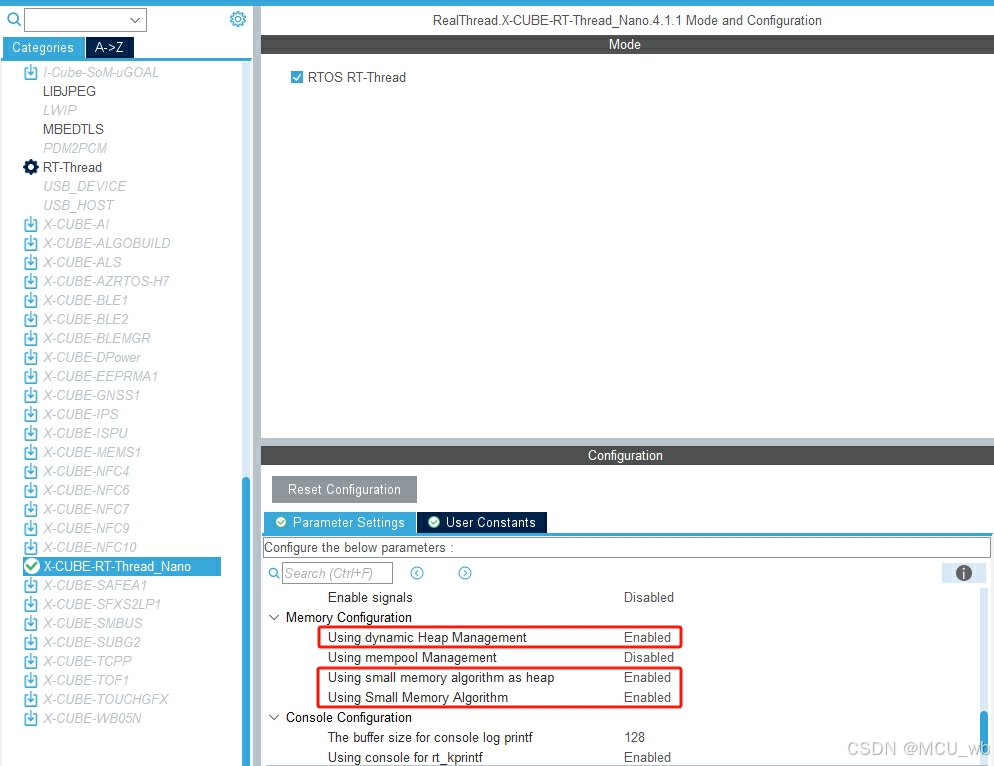The image size is (994, 766).
Task: Select X-CUBE-RT-Thread_Nano entry
Action: [x=122, y=566]
